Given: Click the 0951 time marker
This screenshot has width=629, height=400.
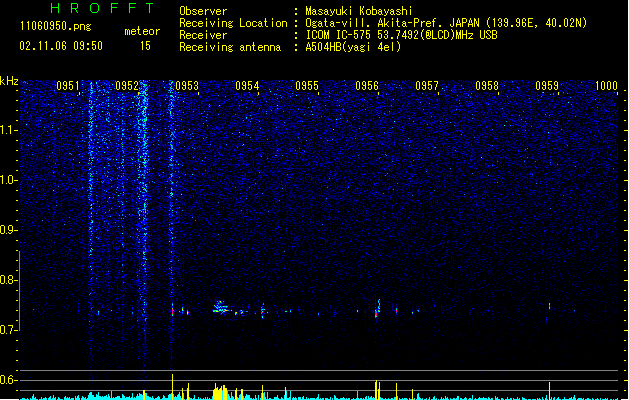Looking at the screenshot, I should [67, 86].
